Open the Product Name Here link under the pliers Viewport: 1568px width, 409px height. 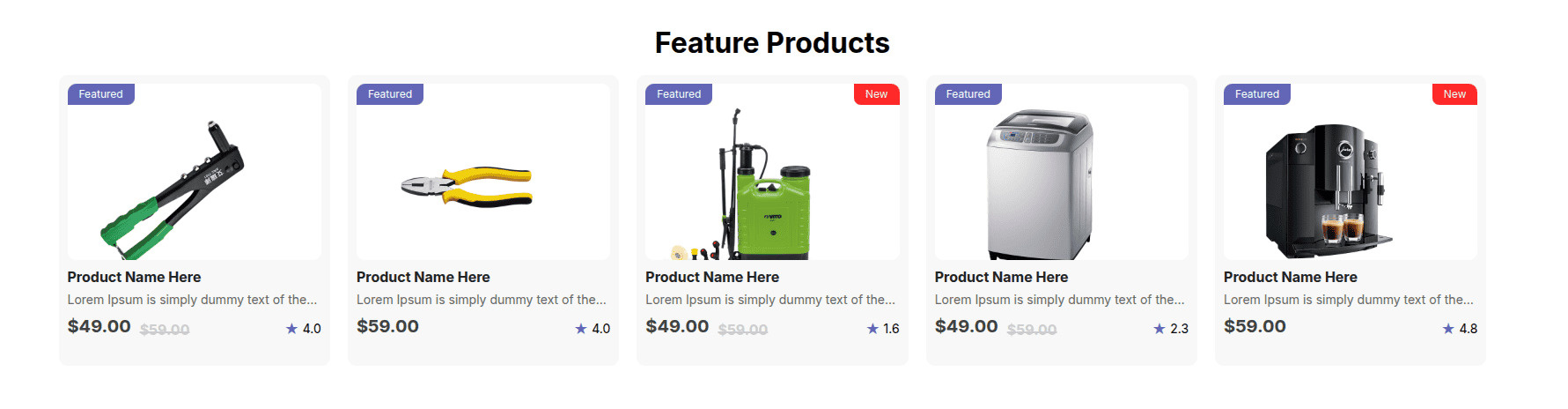coord(423,277)
